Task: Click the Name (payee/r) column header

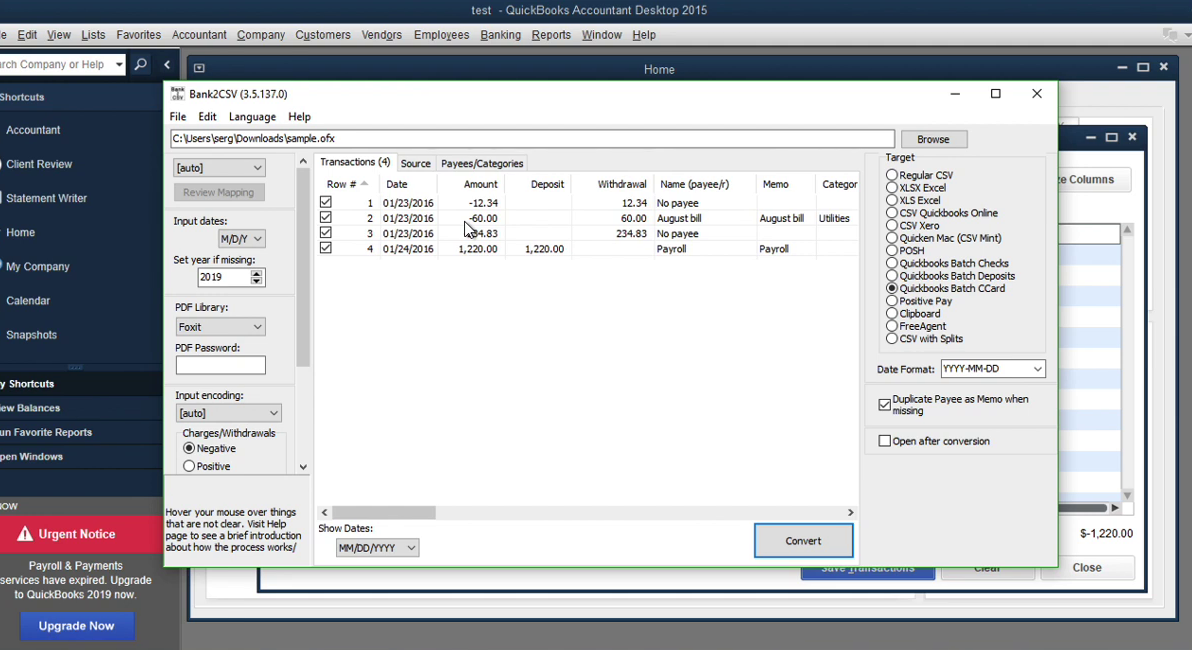Action: [x=694, y=184]
